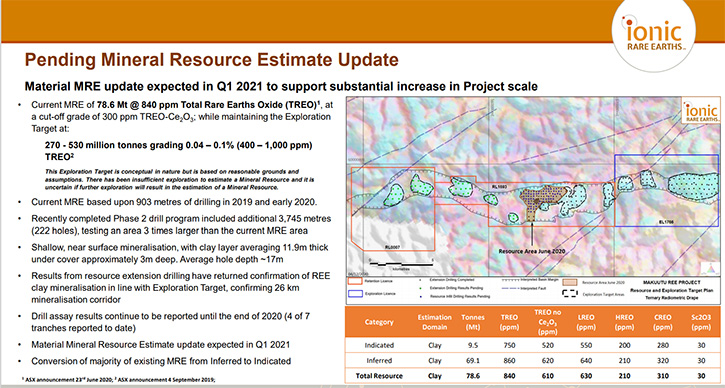Click the Resource Area June 2020 label
This screenshot has width=725, height=388.
click(x=532, y=251)
